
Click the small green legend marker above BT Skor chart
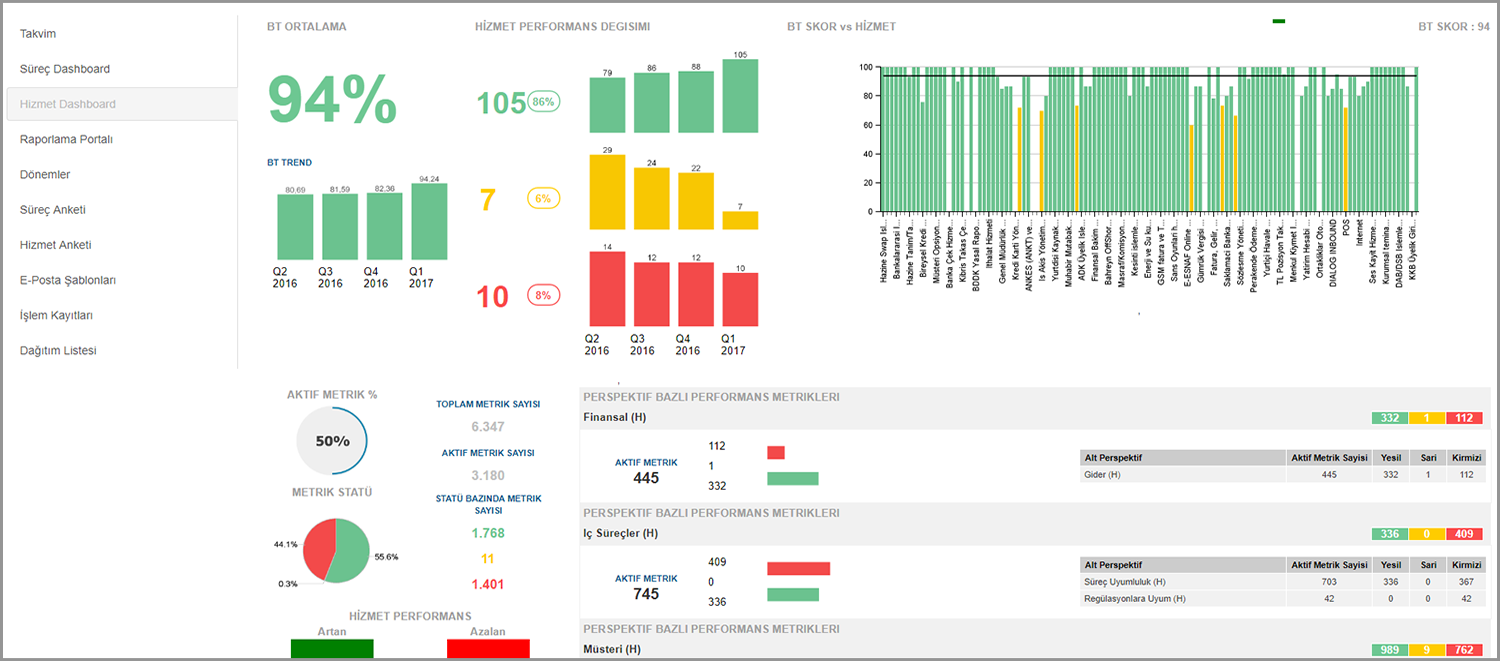[x=1278, y=21]
